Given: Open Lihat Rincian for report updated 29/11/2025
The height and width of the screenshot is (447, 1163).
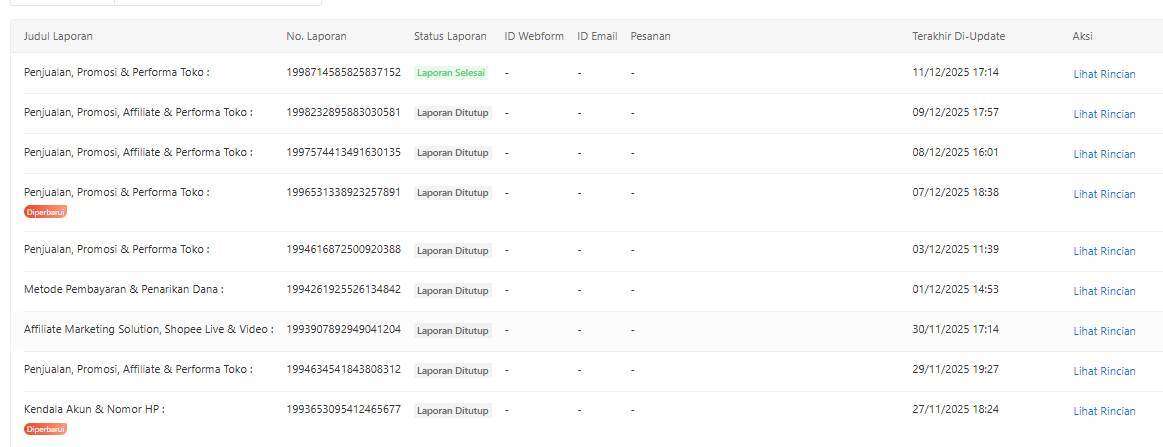Looking at the screenshot, I should [1104, 371].
